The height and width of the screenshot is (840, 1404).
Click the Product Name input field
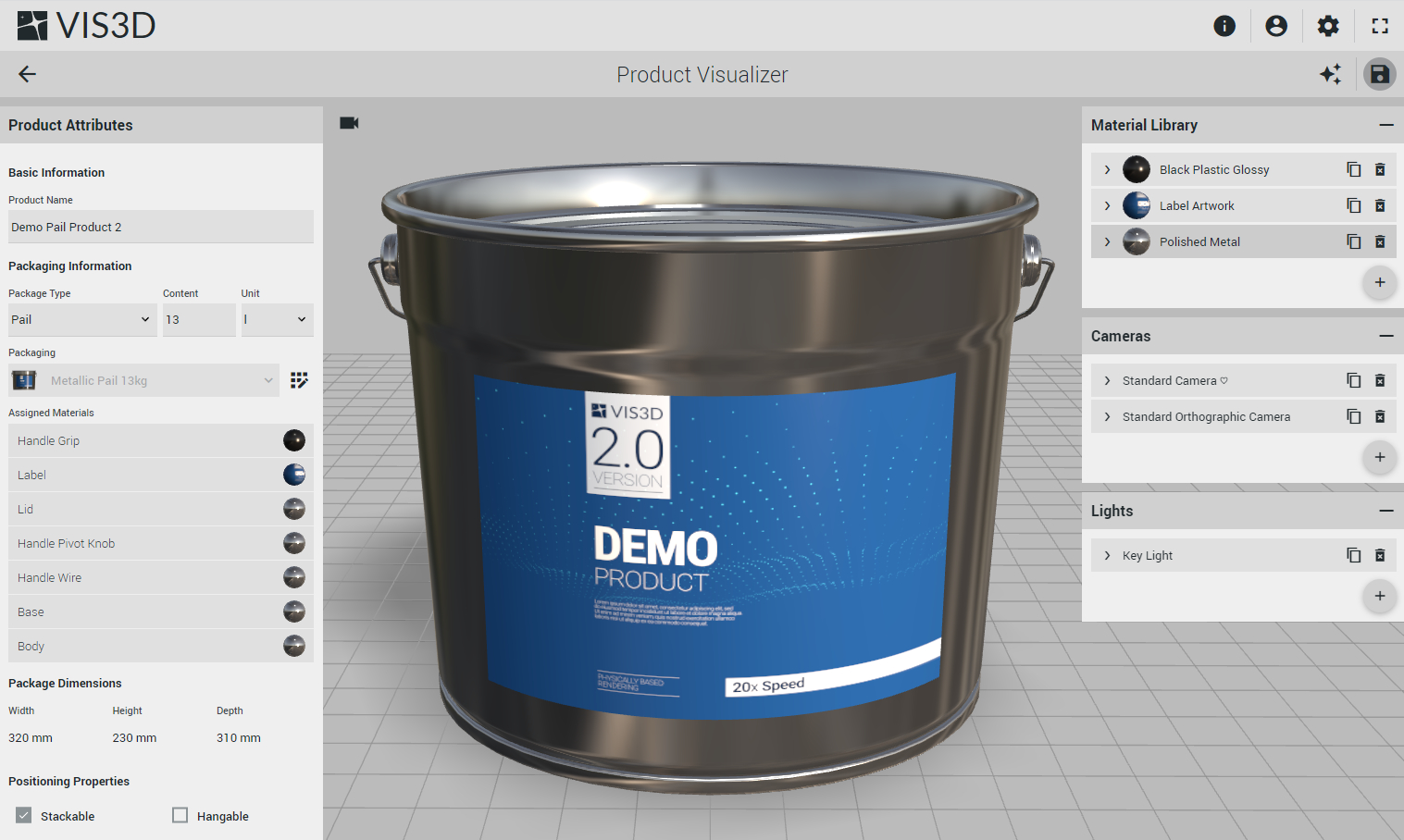pos(160,227)
